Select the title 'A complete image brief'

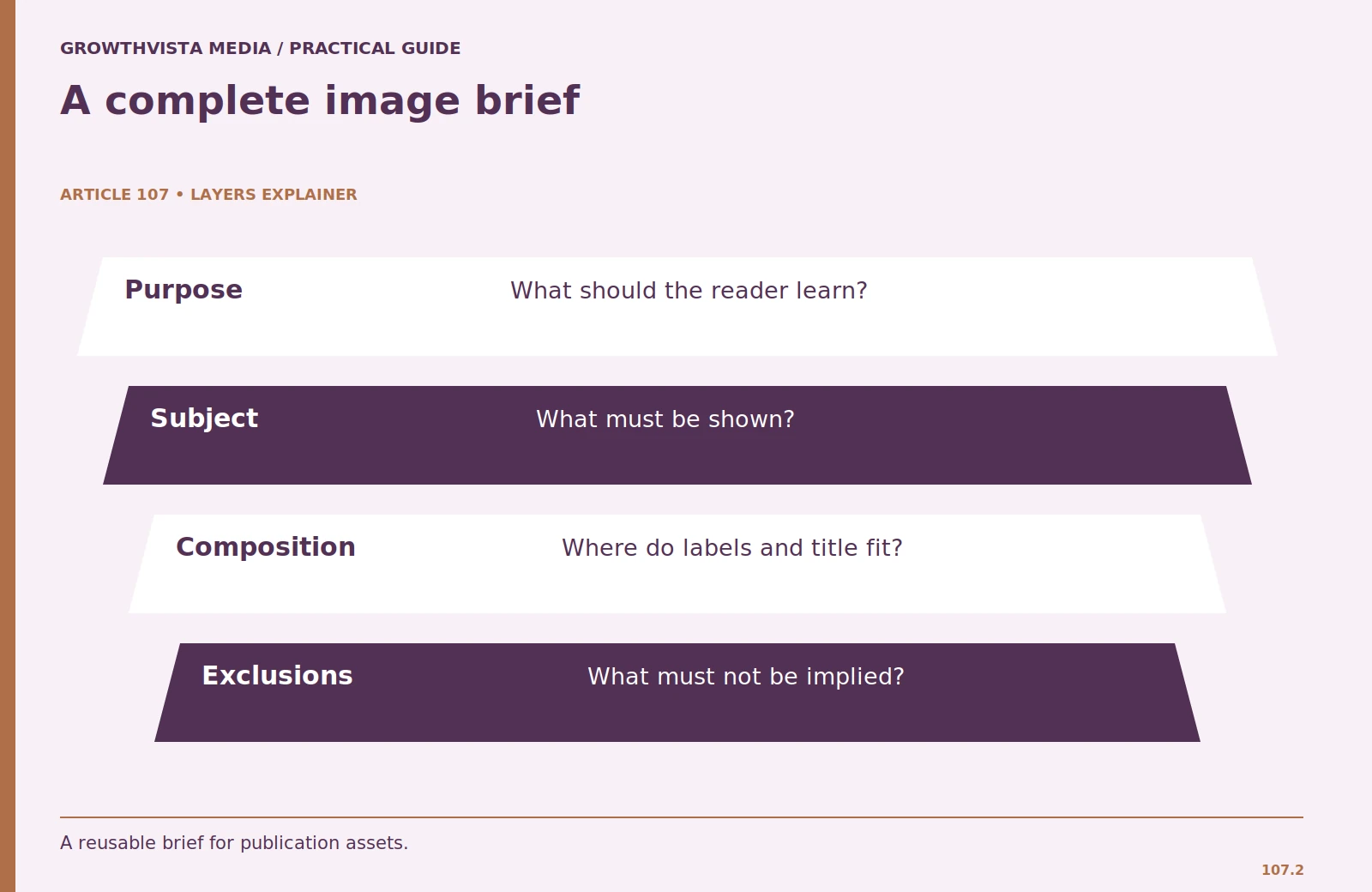click(320, 101)
